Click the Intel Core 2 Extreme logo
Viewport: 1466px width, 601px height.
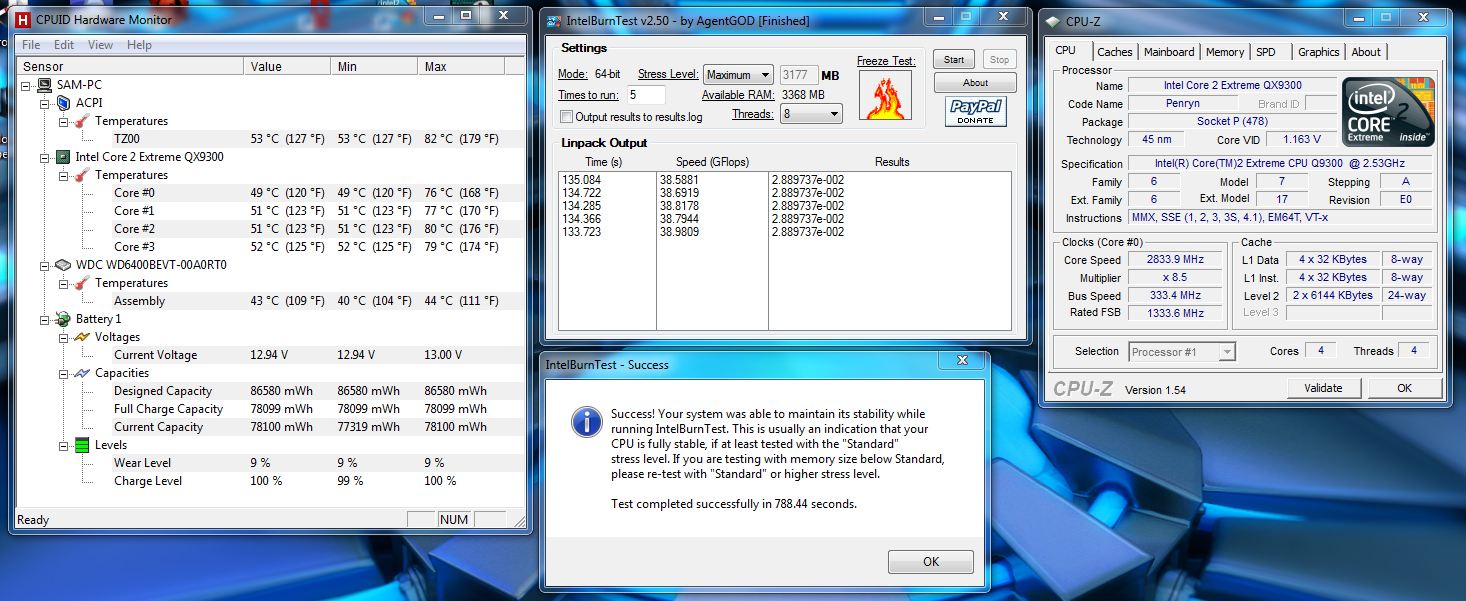[x=1388, y=112]
